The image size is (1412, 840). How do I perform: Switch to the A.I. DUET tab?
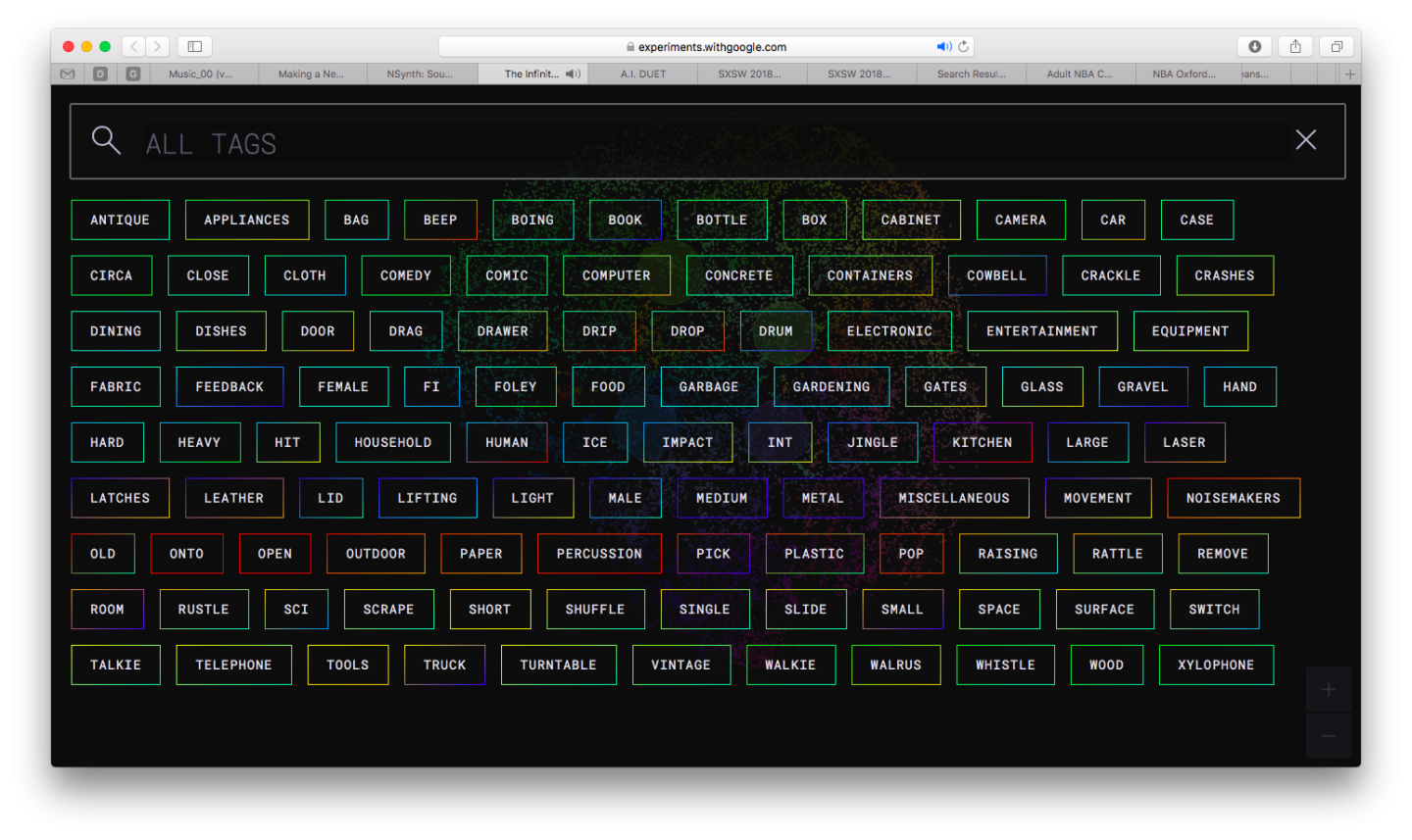(641, 73)
